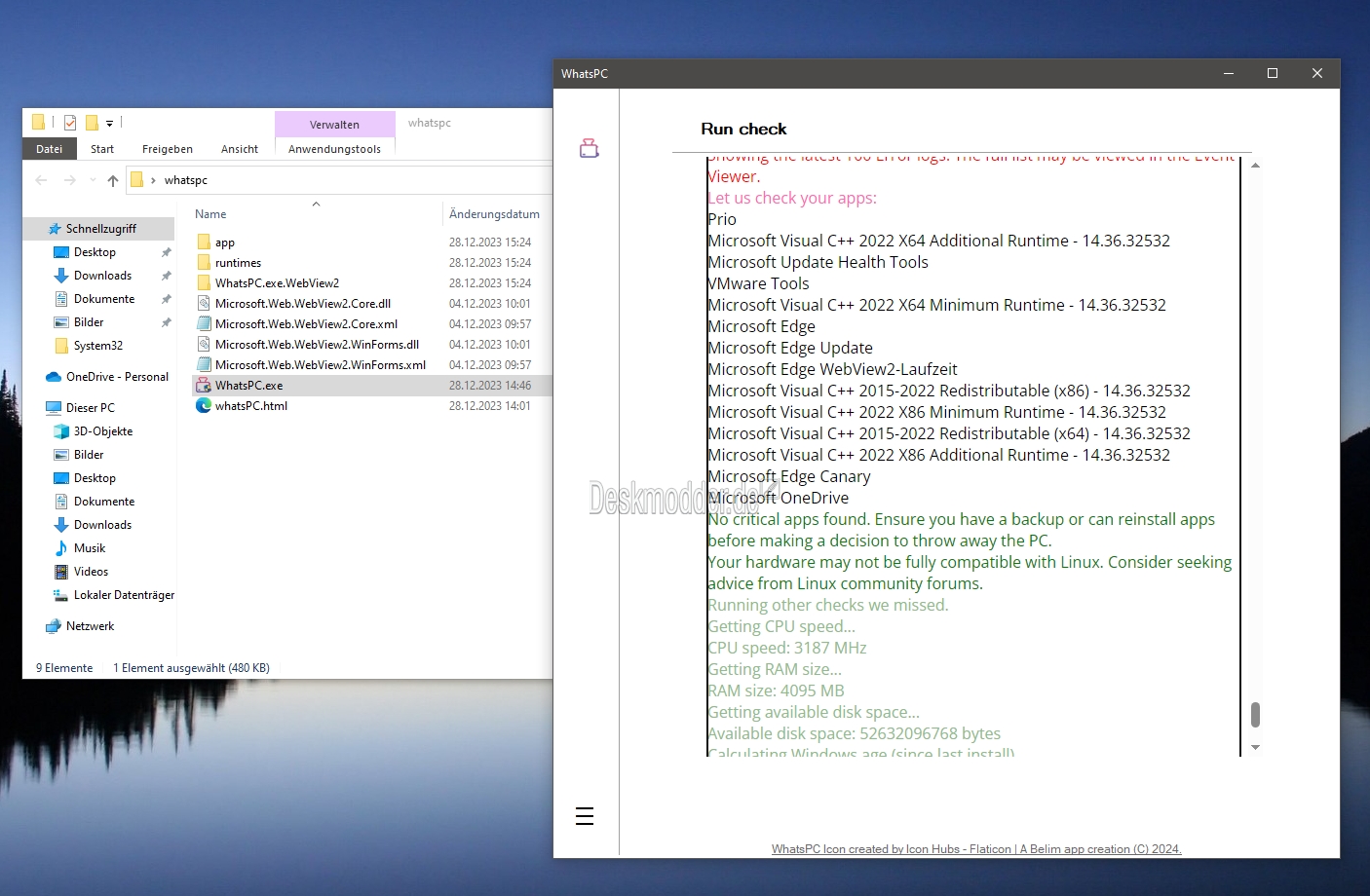Click the Run check heading
This screenshot has height=896, width=1370.
coord(743,129)
